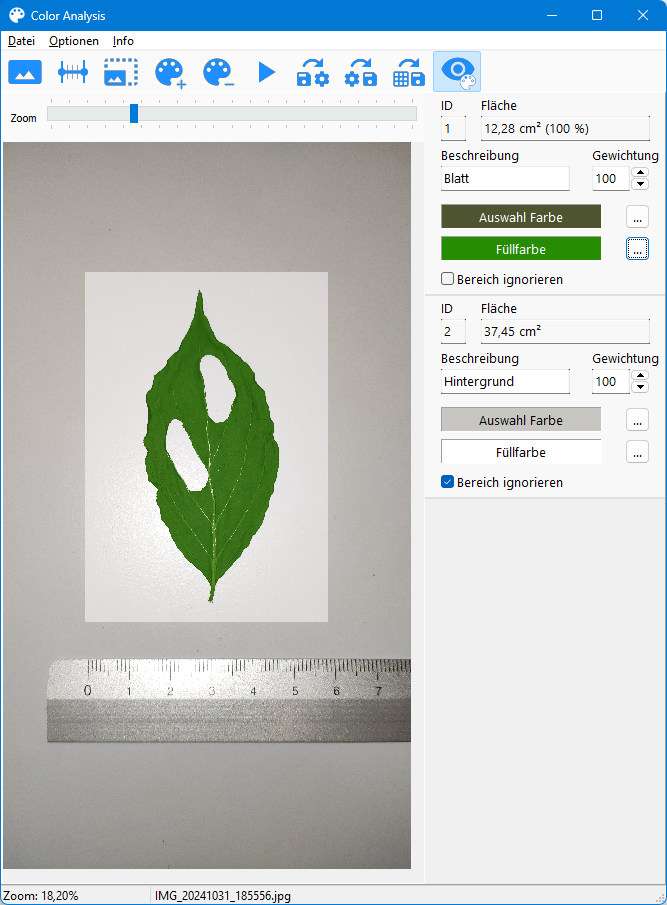667x905 pixels.
Task: Click the open image toolbar icon
Action: (25, 72)
